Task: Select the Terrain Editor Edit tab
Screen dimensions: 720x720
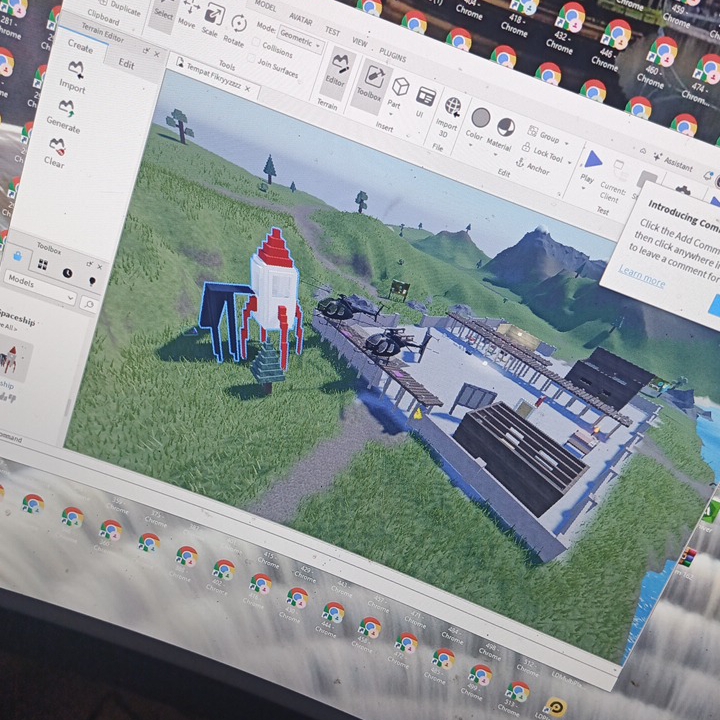Action: tap(126, 63)
